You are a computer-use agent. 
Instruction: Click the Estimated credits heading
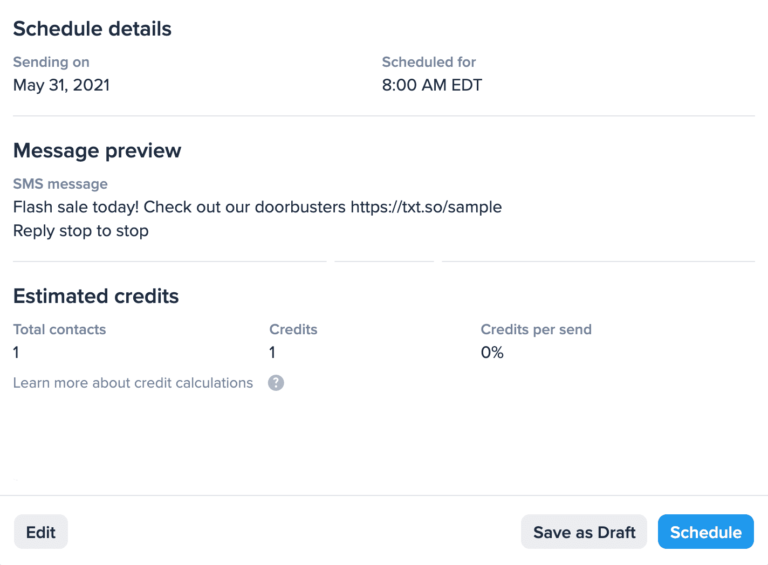coord(96,296)
